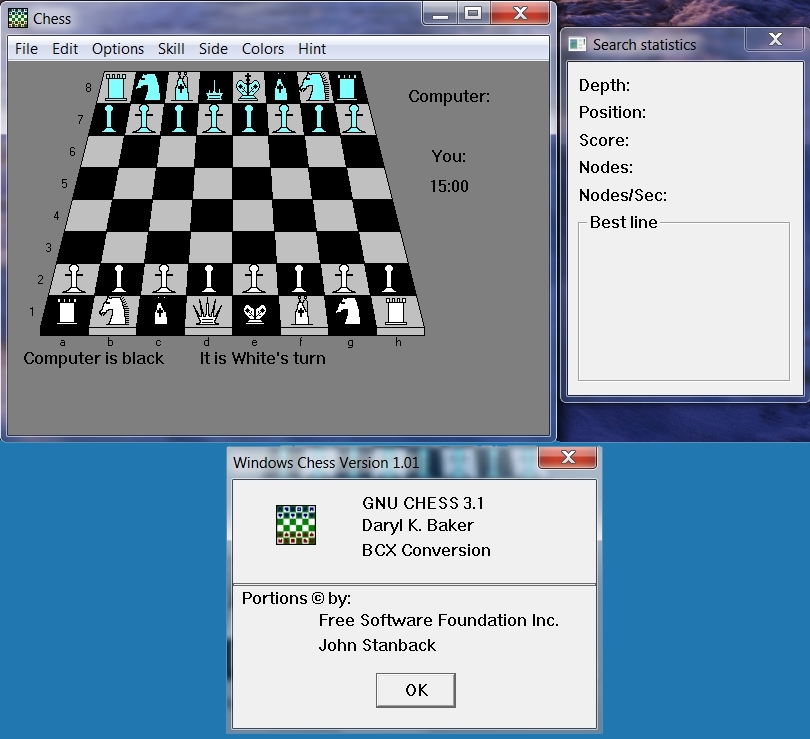Select the white rook on a1
Viewport: 810px width, 739px height.
(66, 311)
